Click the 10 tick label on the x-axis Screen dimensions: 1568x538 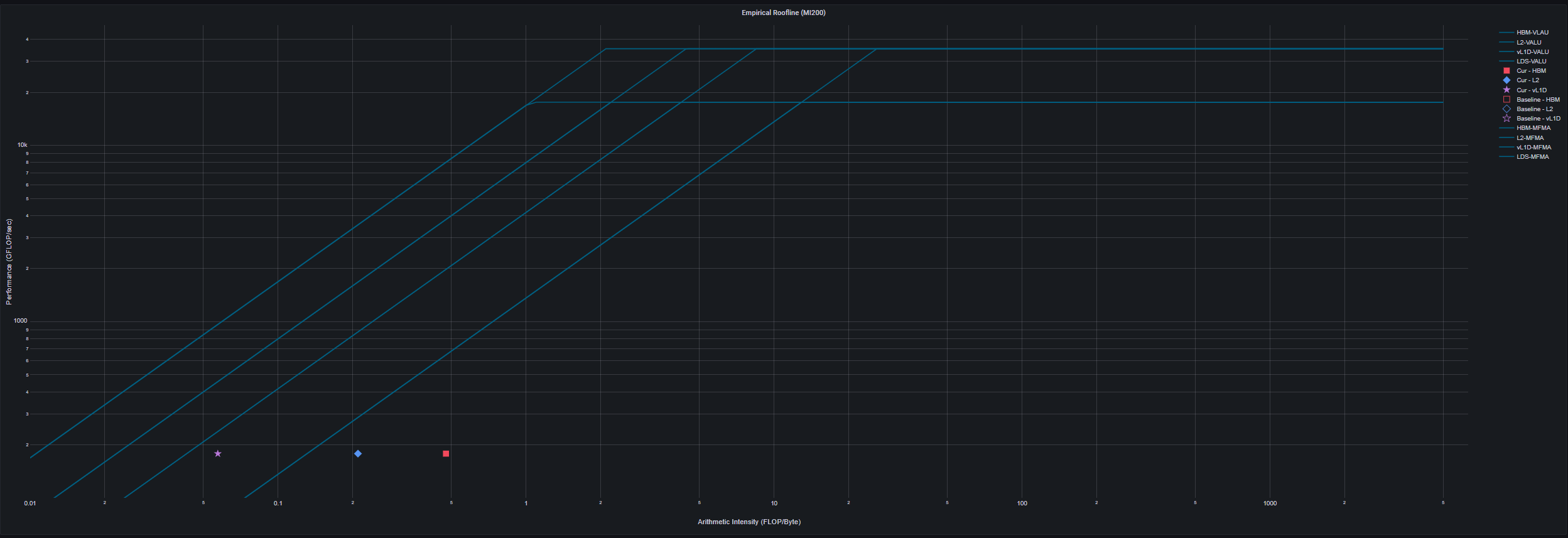pos(774,503)
